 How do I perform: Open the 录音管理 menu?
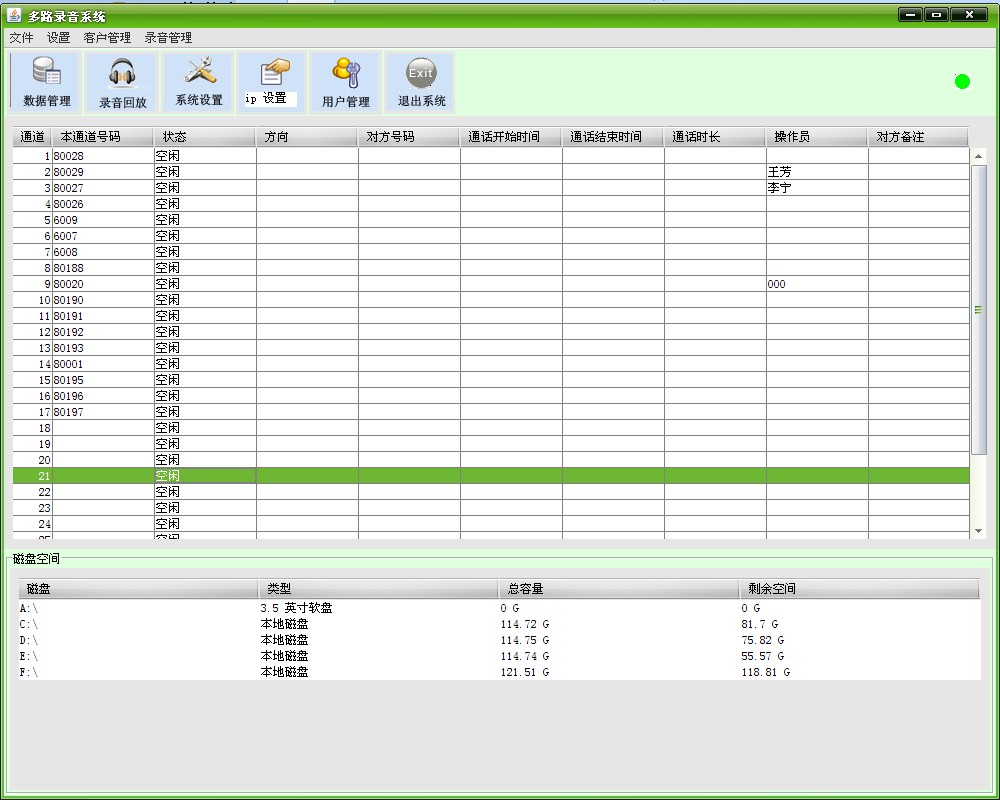[x=169, y=37]
